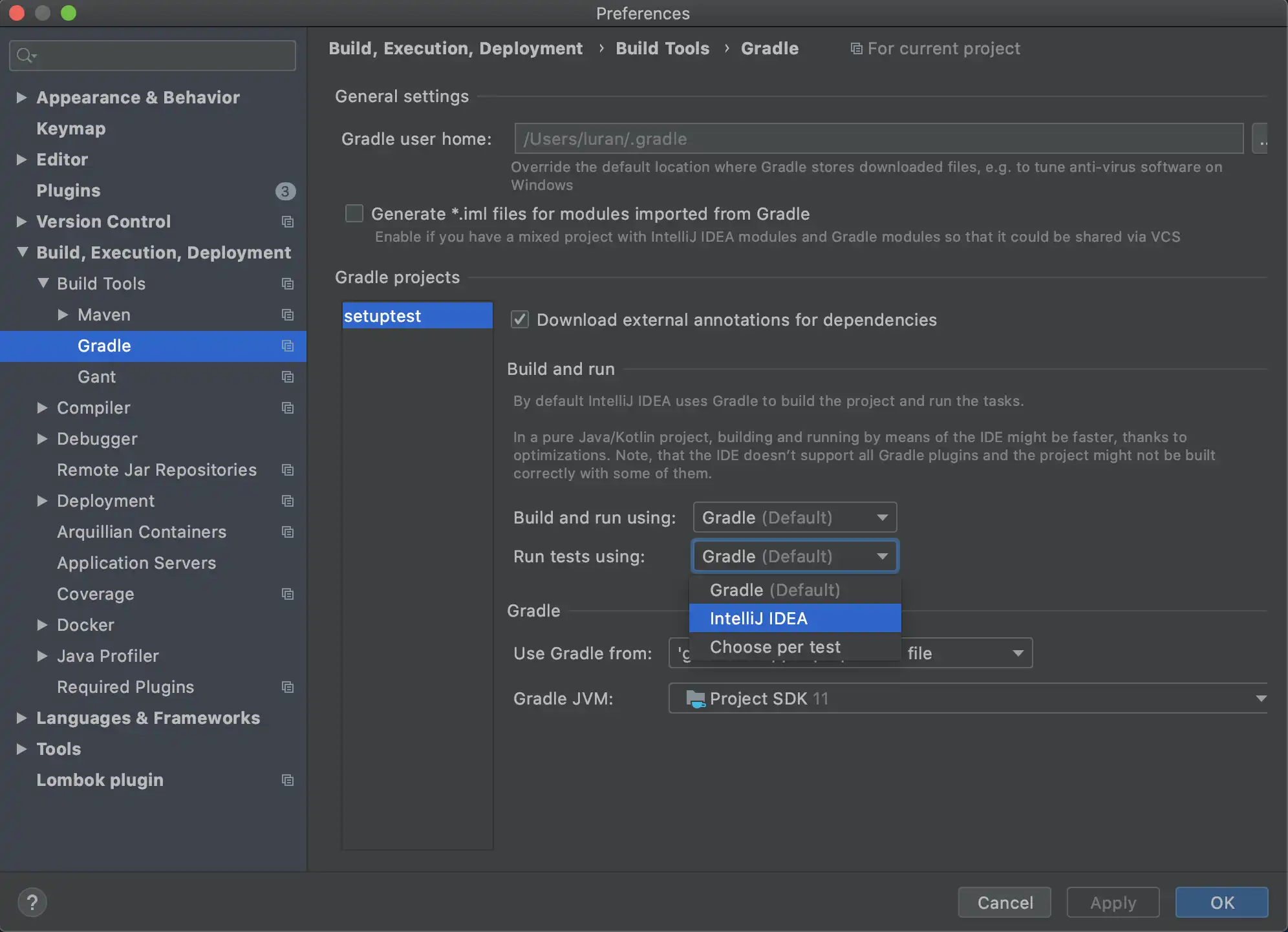Viewport: 1288px width, 932px height.
Task: Click the Gradle user home path field
Action: tap(878, 139)
